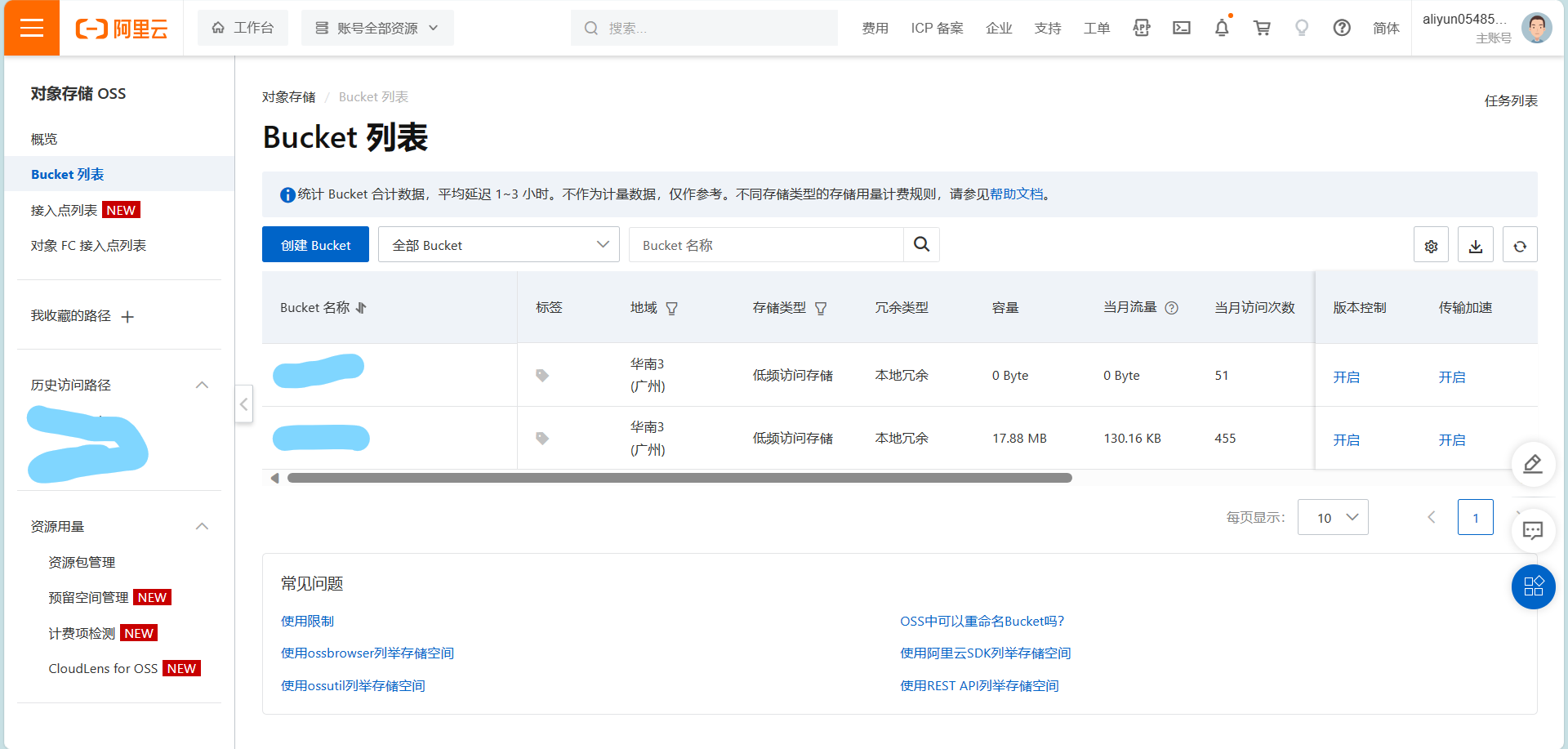
Task: Open 计费项检测
Action: 82,633
